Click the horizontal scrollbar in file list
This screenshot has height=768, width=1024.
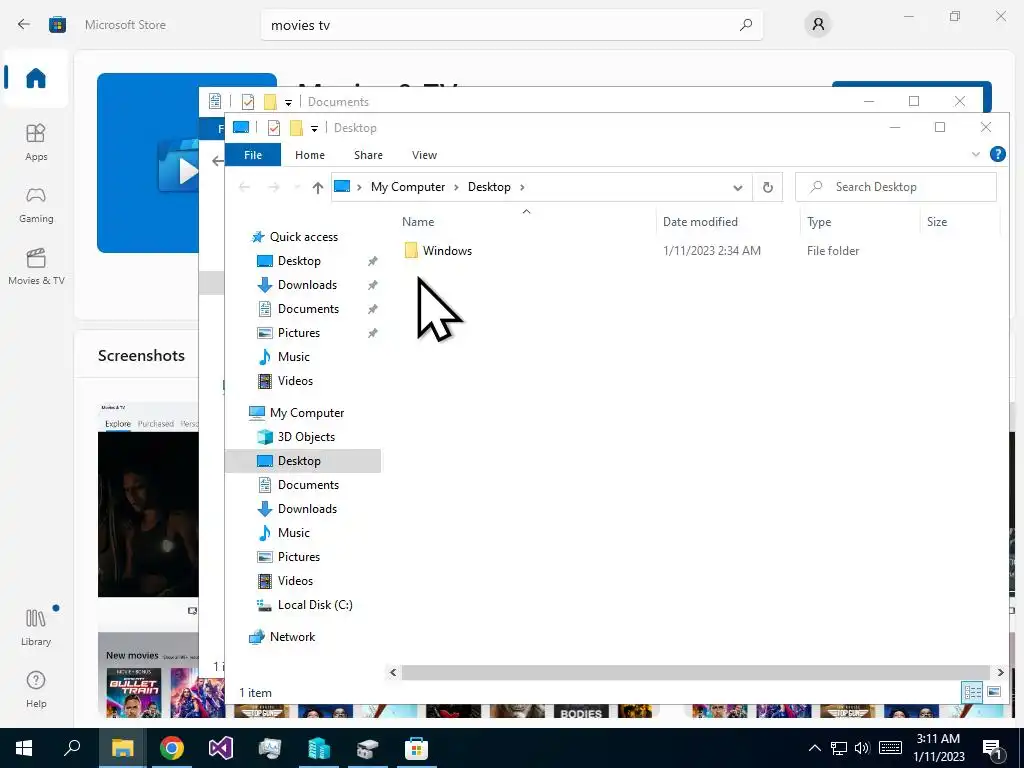tap(696, 672)
